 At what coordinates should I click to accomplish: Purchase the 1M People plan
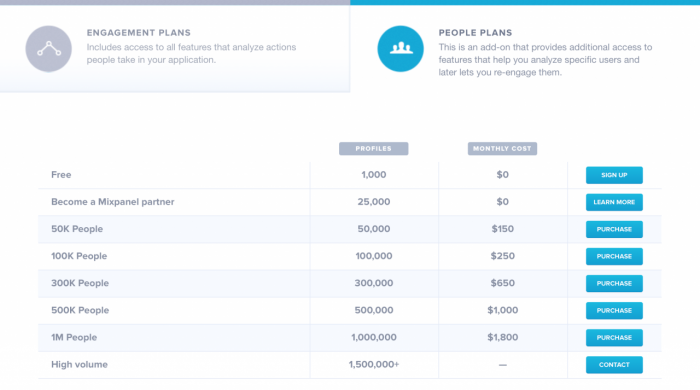(614, 337)
